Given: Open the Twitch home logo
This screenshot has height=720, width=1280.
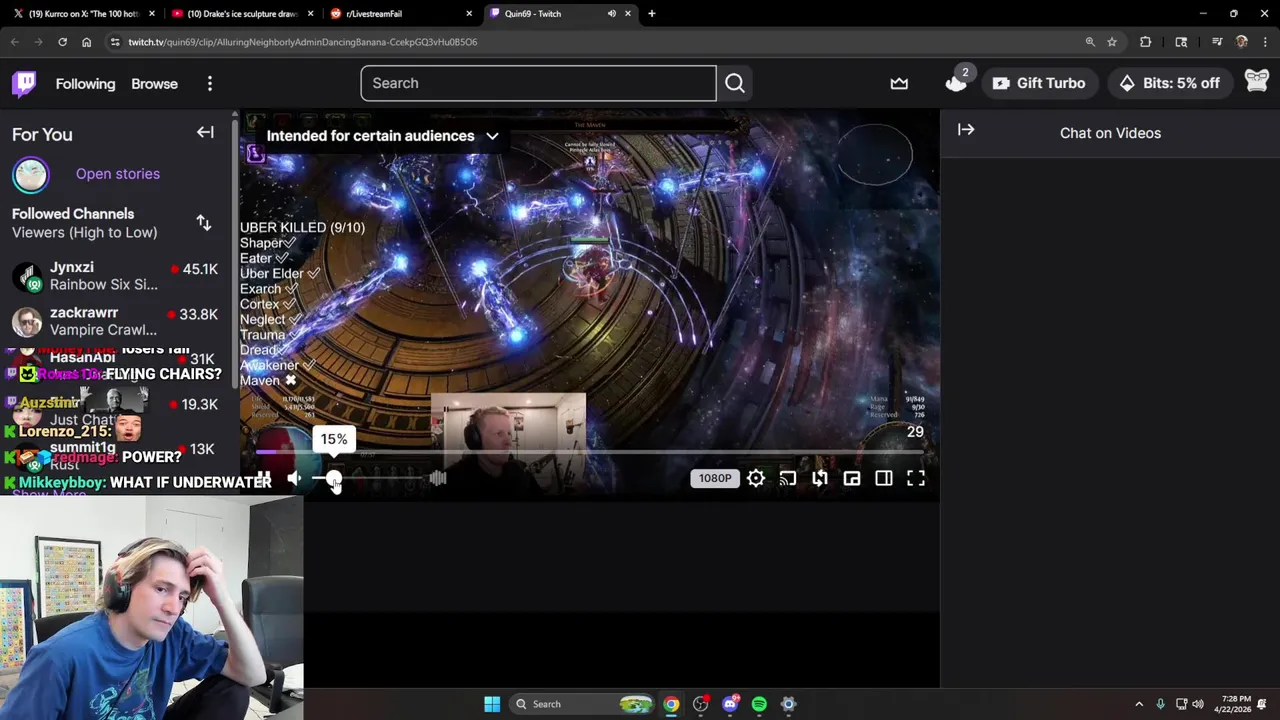Looking at the screenshot, I should 24,83.
